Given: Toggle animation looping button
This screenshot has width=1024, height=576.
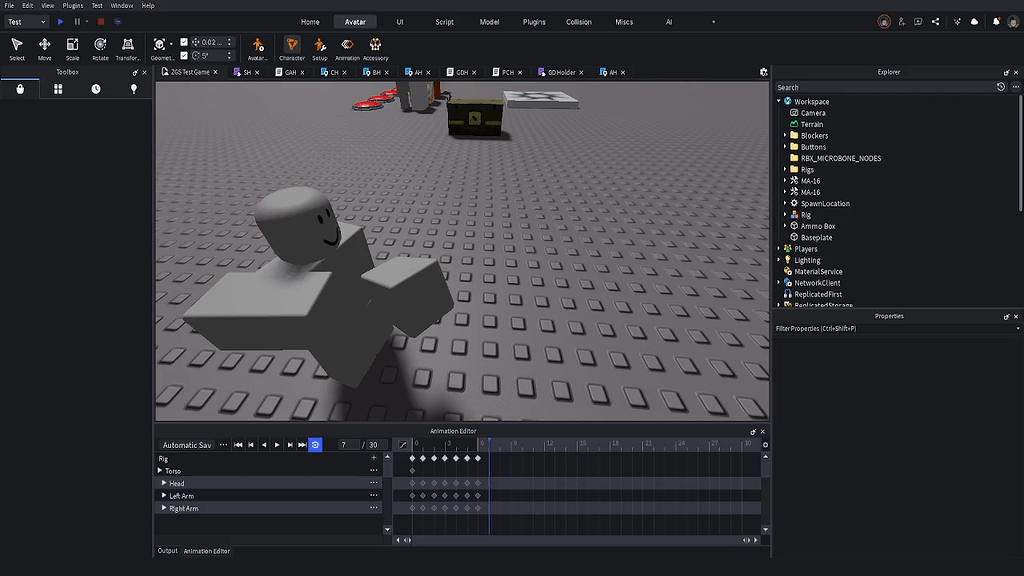Looking at the screenshot, I should (315, 445).
